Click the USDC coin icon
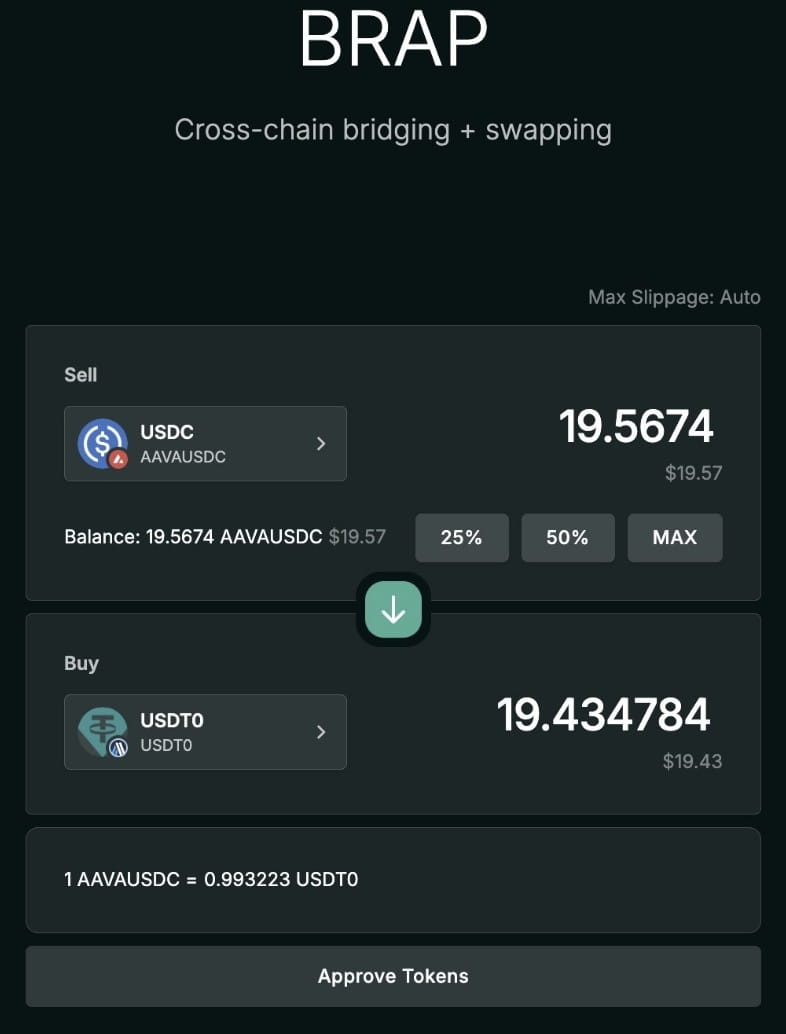This screenshot has height=1034, width=786. (x=102, y=443)
